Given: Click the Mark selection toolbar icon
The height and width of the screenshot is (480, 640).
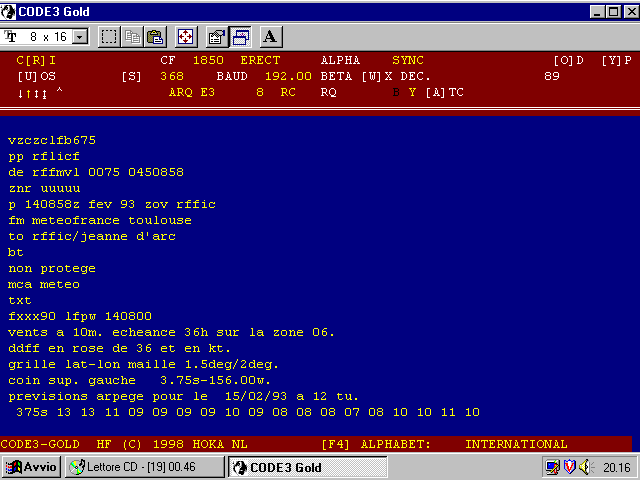Looking at the screenshot, I should click(x=110, y=37).
